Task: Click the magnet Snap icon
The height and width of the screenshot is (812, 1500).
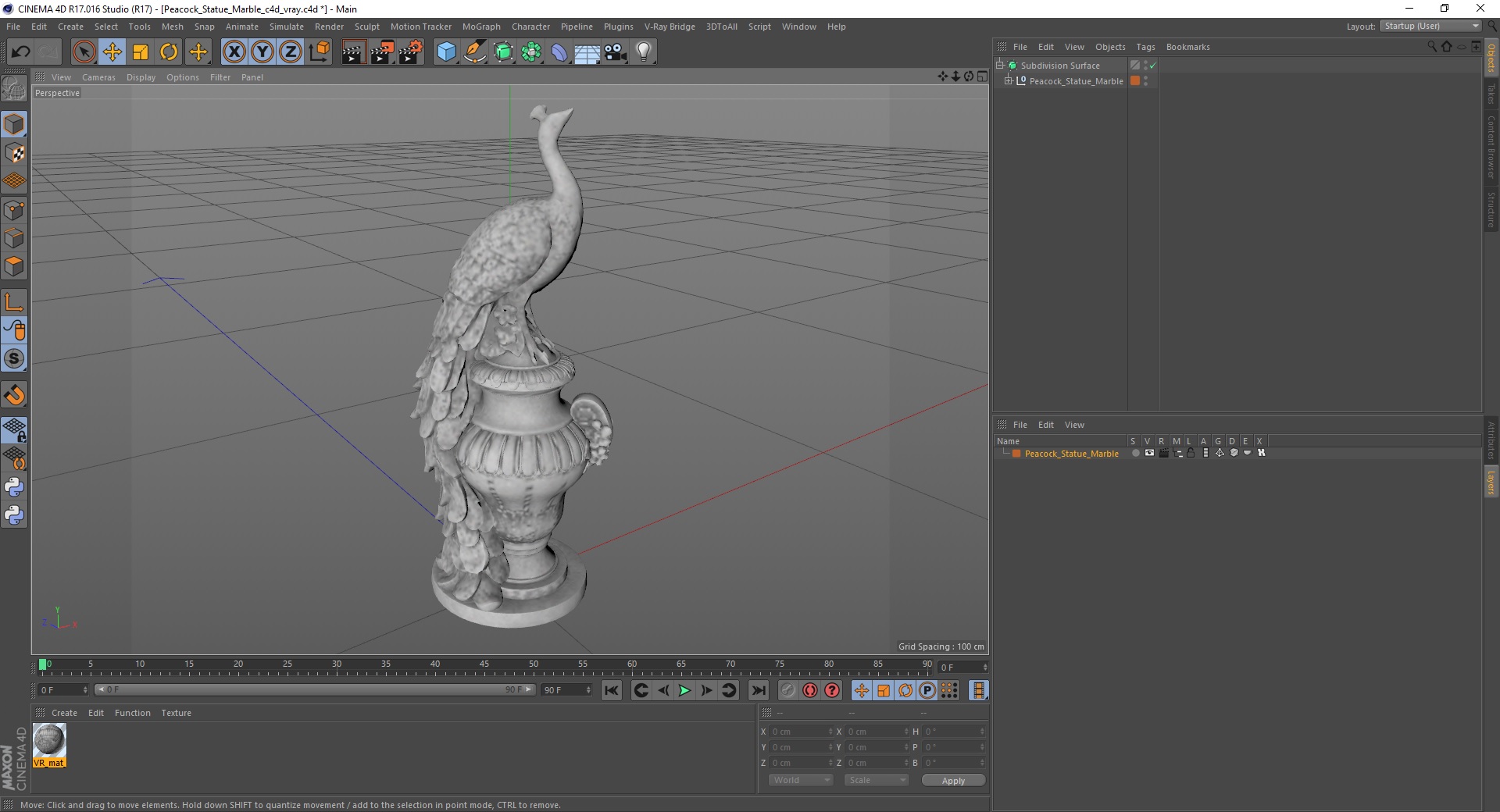Action: (14, 395)
